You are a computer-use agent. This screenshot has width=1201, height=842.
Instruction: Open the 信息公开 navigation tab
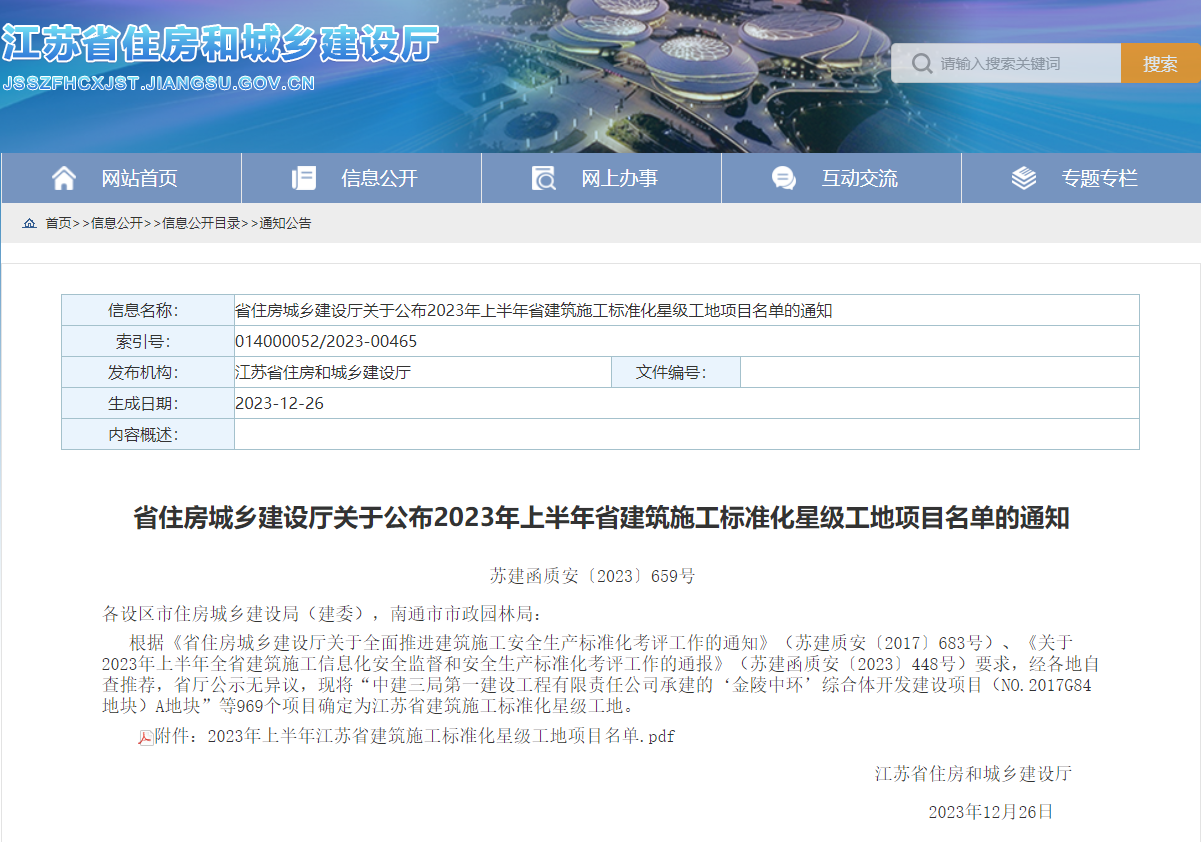click(379, 178)
